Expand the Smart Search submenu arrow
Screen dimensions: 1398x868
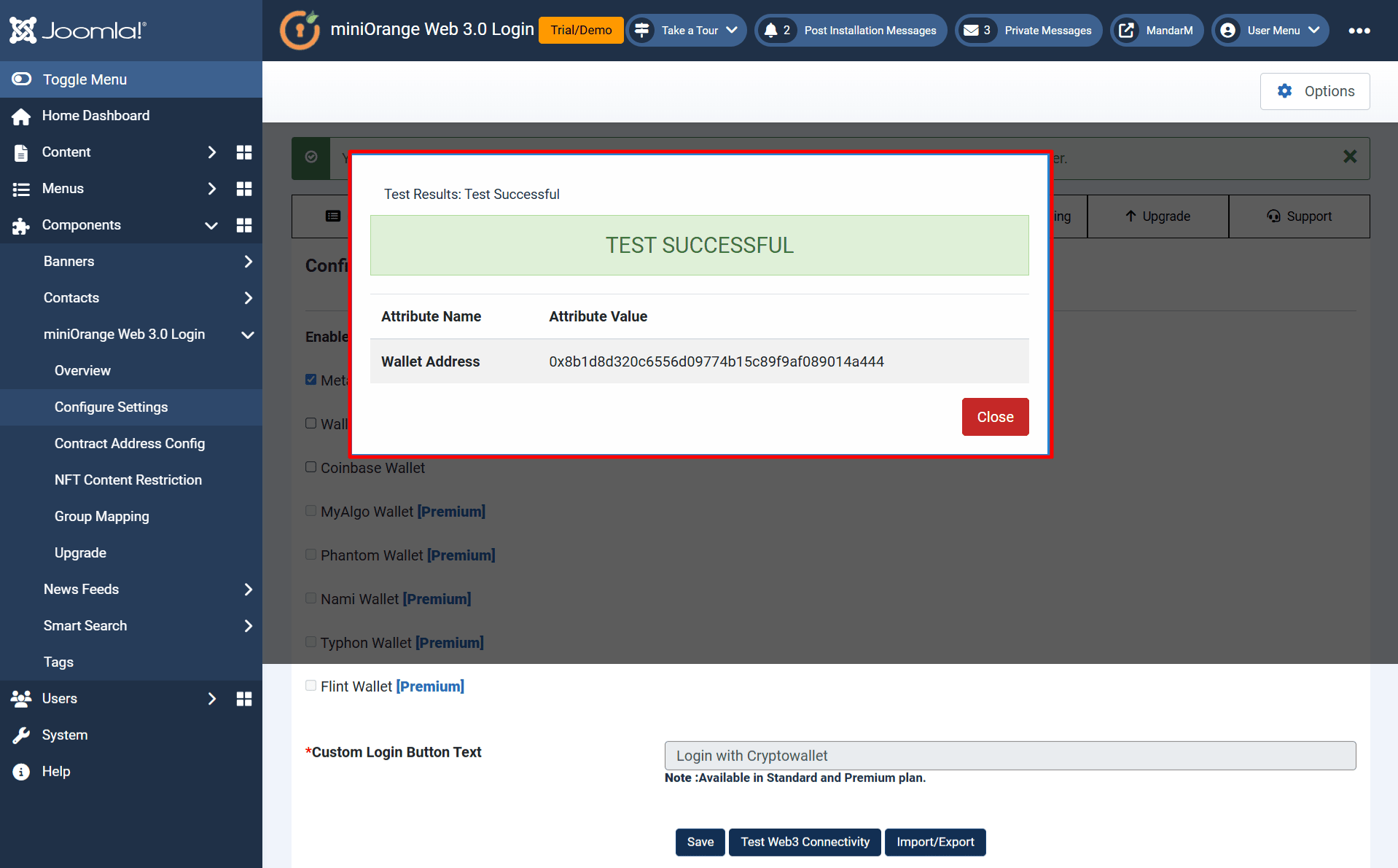tap(248, 626)
